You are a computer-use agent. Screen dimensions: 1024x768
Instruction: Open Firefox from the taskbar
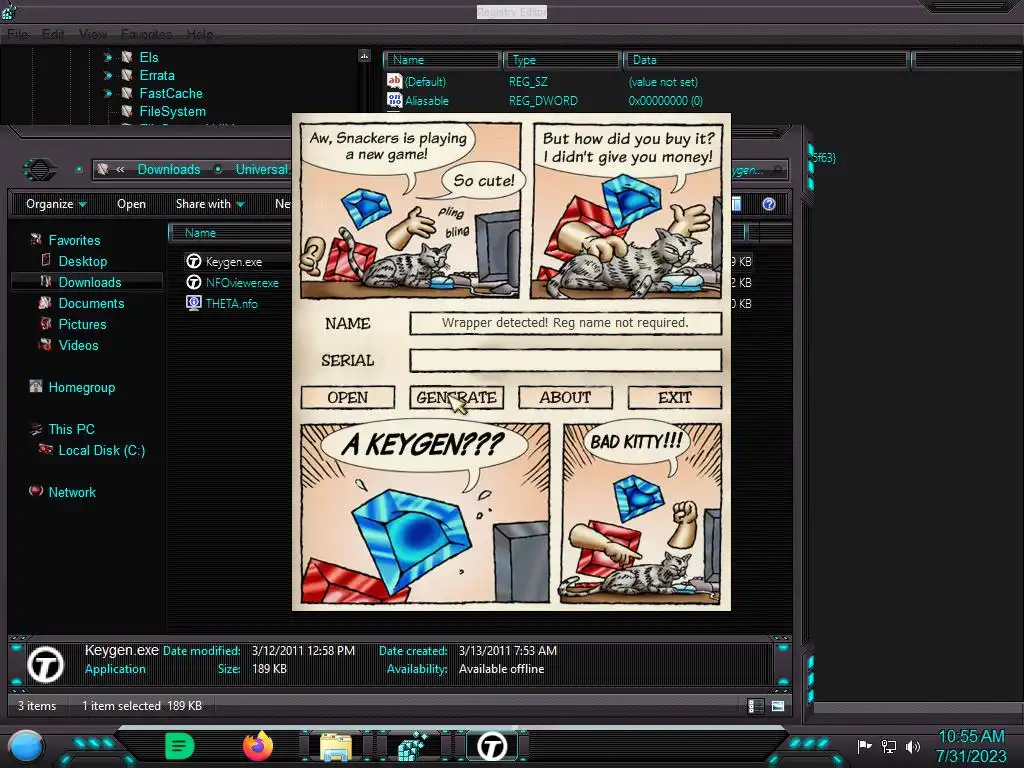pos(258,746)
